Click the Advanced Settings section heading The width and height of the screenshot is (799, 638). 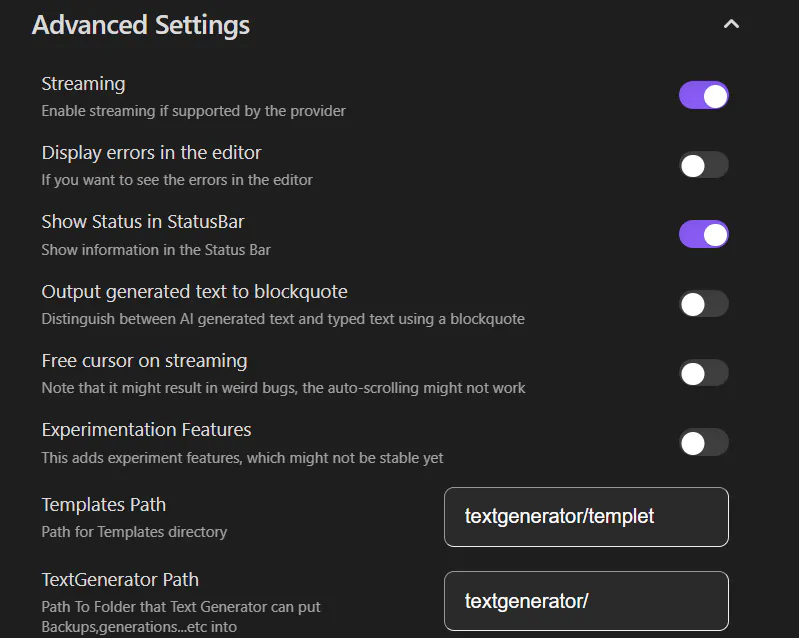pos(141,25)
